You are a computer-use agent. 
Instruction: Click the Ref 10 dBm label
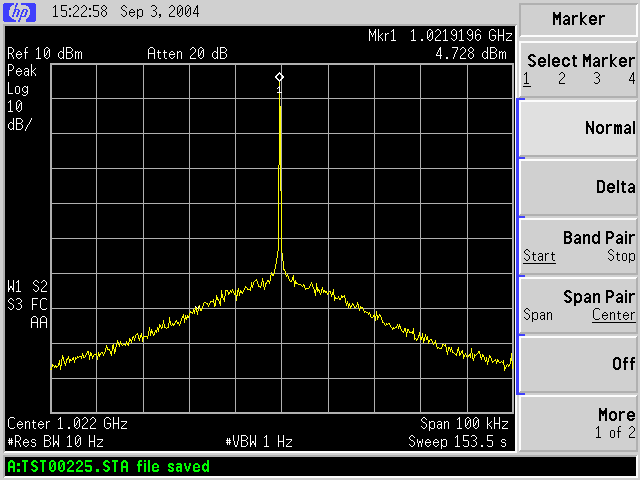pyautogui.click(x=45, y=54)
